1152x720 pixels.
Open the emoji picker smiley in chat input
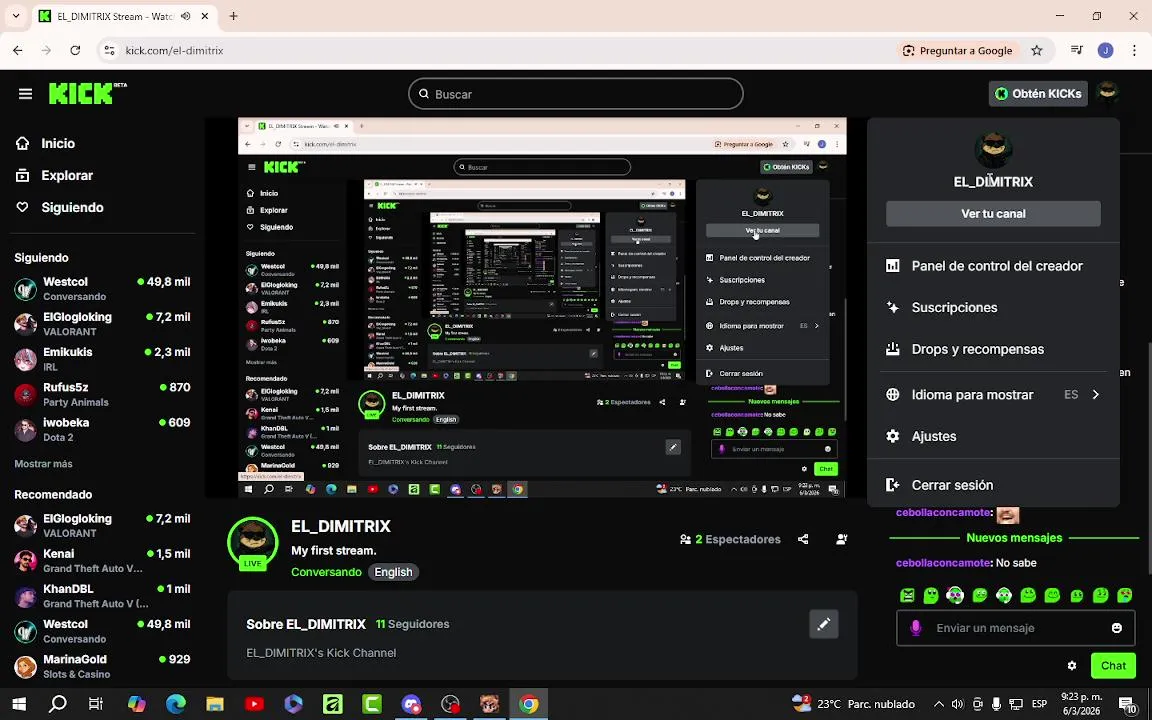(1117, 628)
